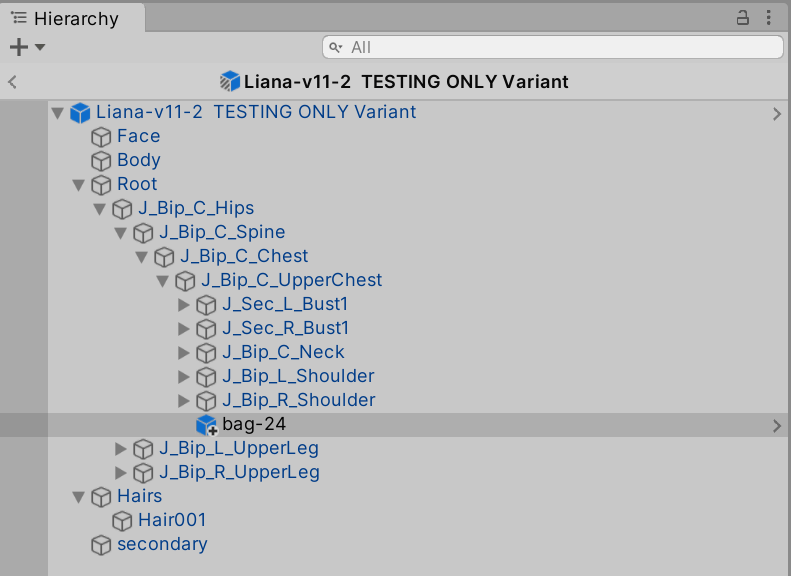Open the bag-24 prefab with its chevron

[777, 426]
